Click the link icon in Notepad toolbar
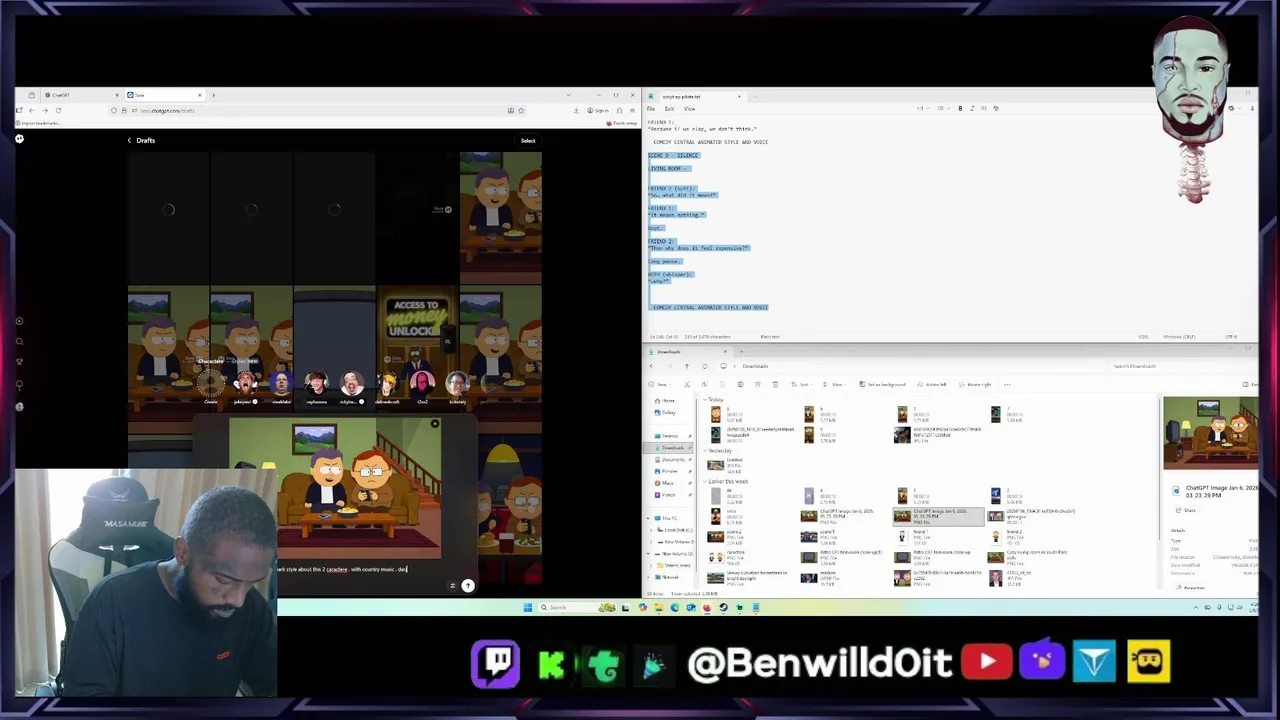1280x720 pixels. pos(984,108)
